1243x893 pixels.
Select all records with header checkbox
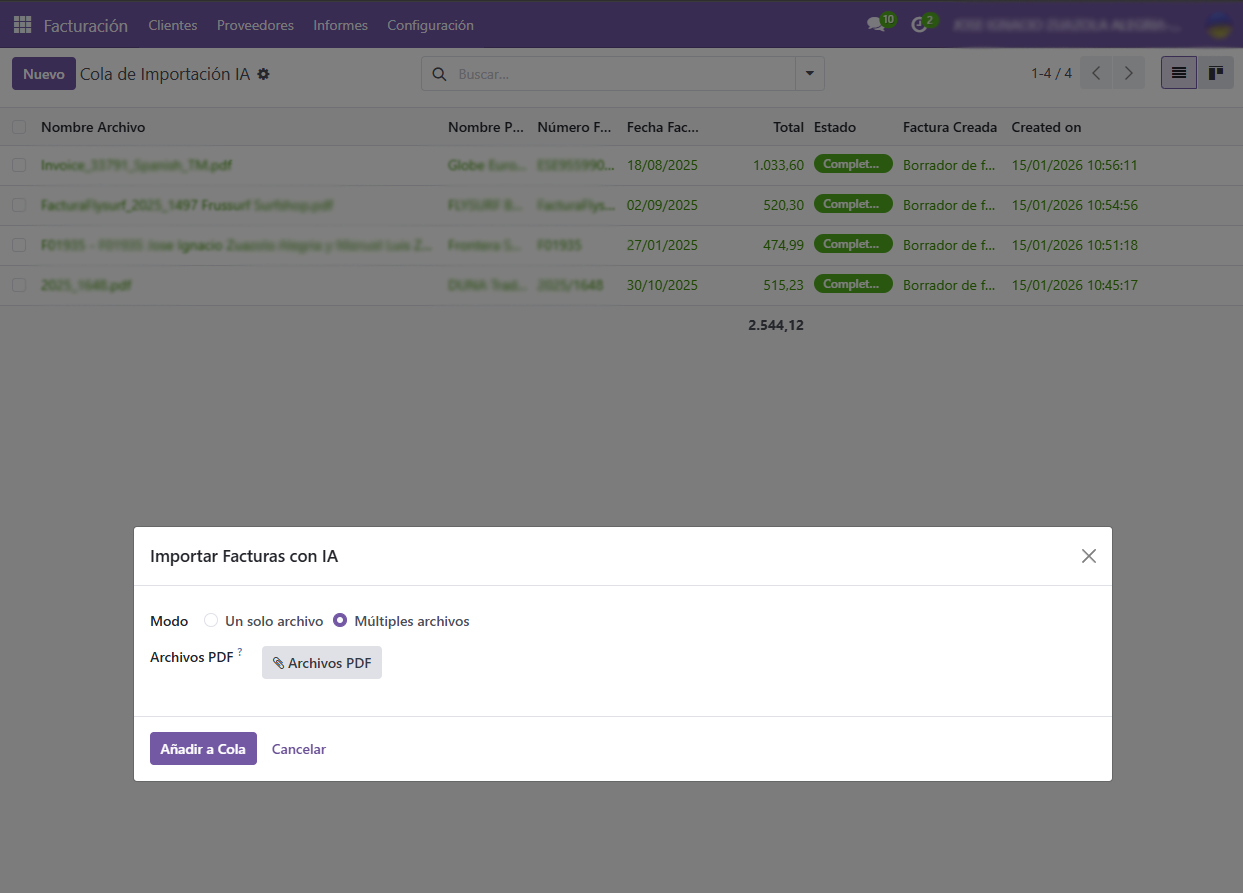tap(19, 127)
